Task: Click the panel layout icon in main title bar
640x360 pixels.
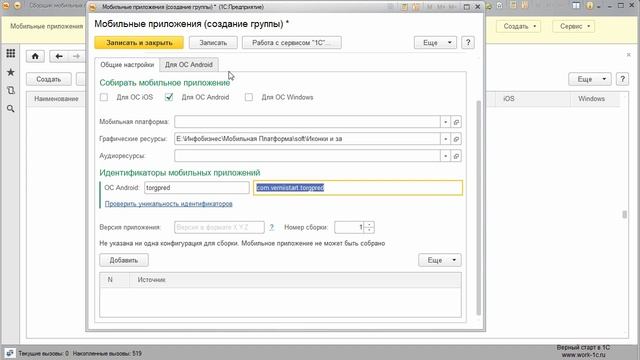Action: (x=576, y=6)
